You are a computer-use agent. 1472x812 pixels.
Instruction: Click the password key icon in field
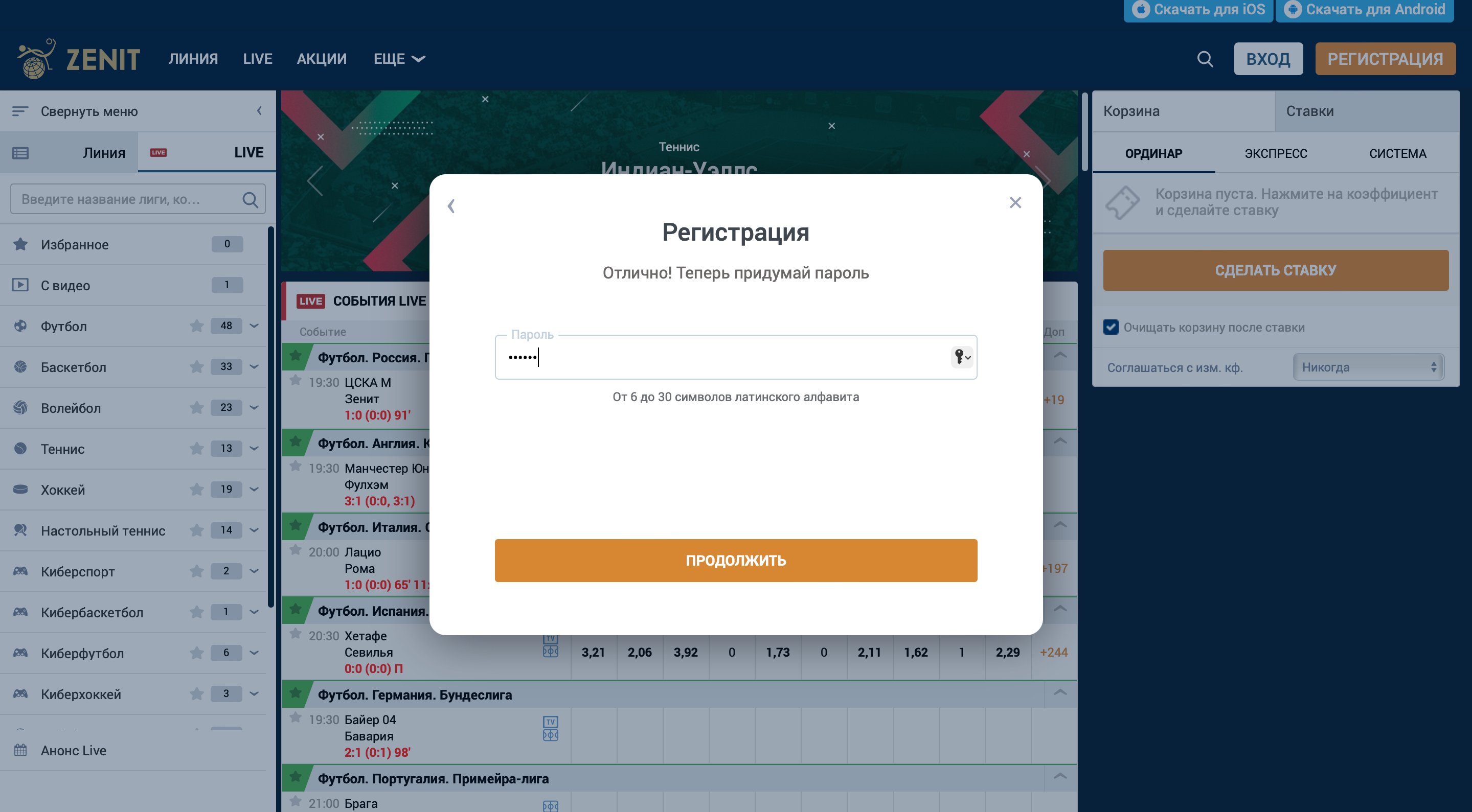pos(961,357)
